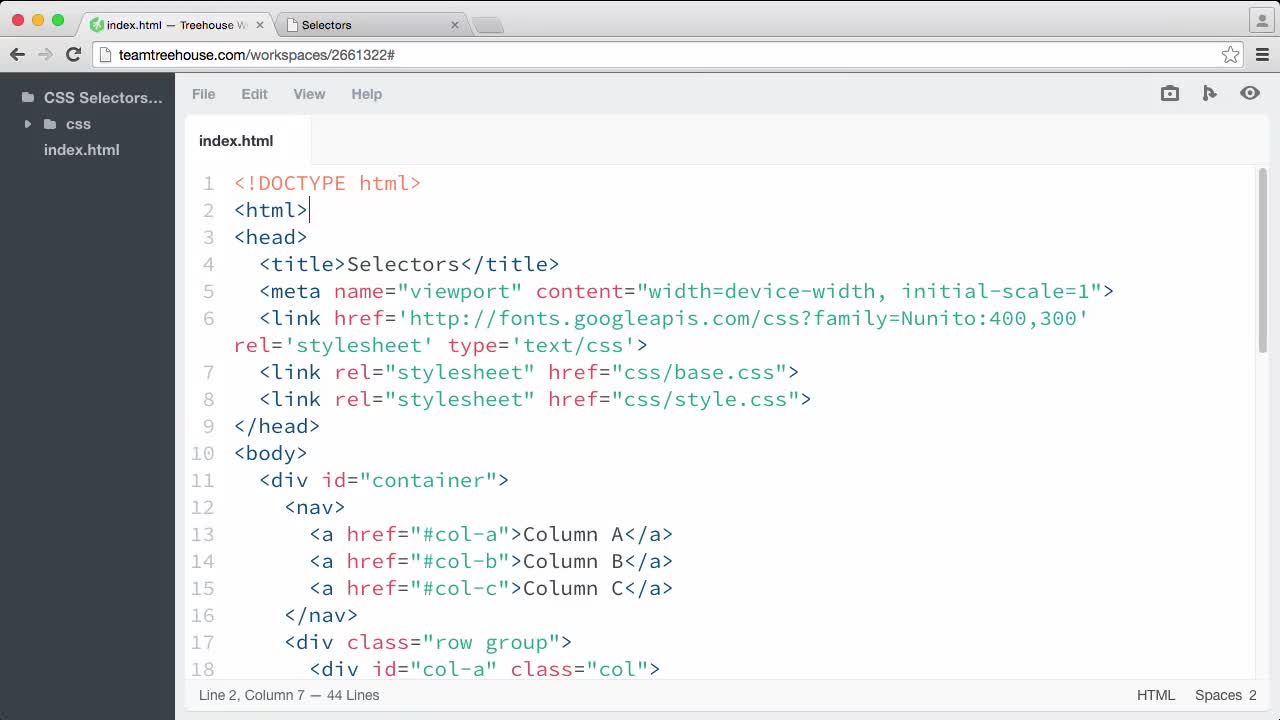Open Chrome's menu via the hamburger icon
The image size is (1280, 720).
coord(1262,54)
